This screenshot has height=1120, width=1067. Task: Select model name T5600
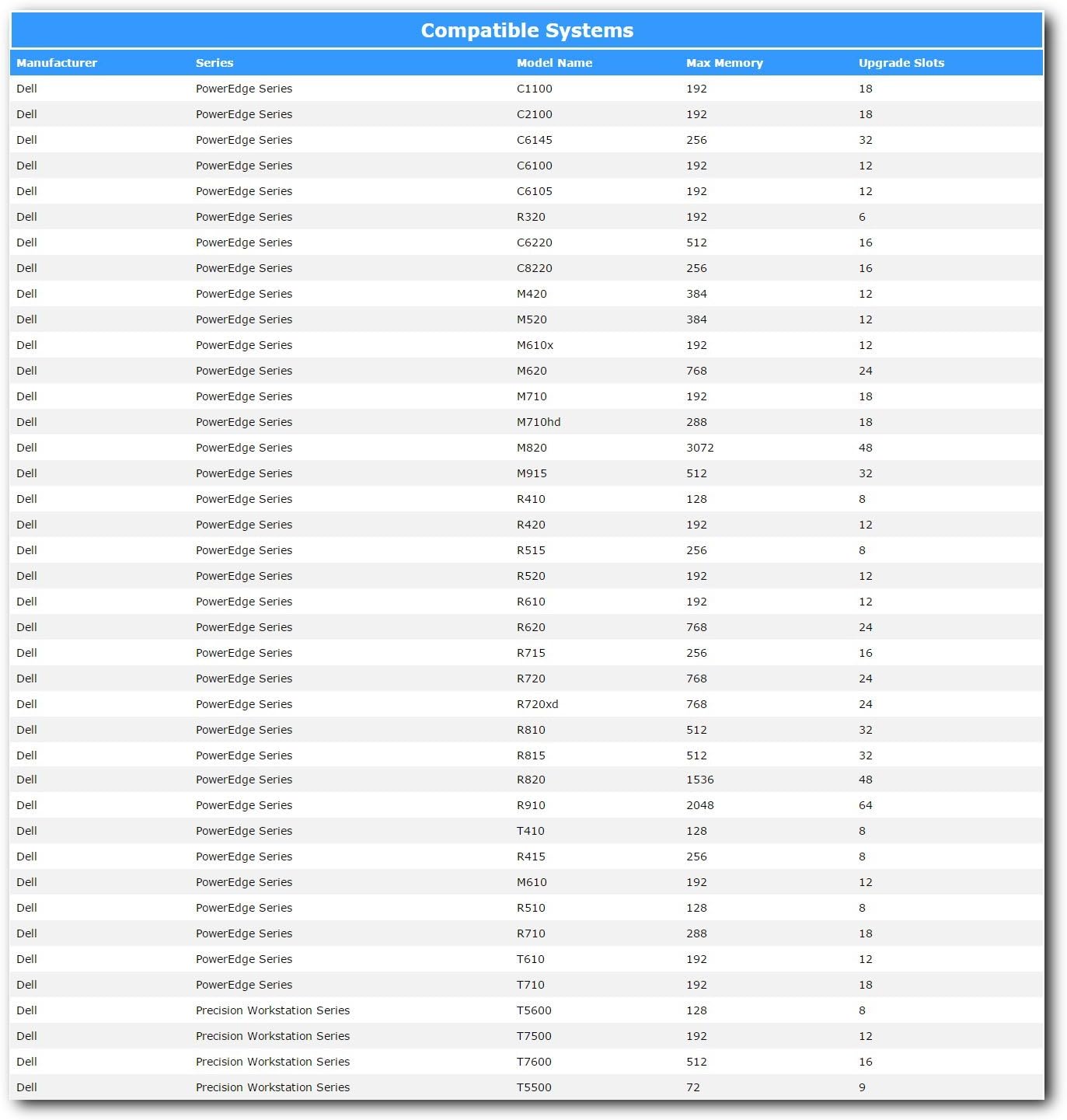click(x=534, y=1010)
